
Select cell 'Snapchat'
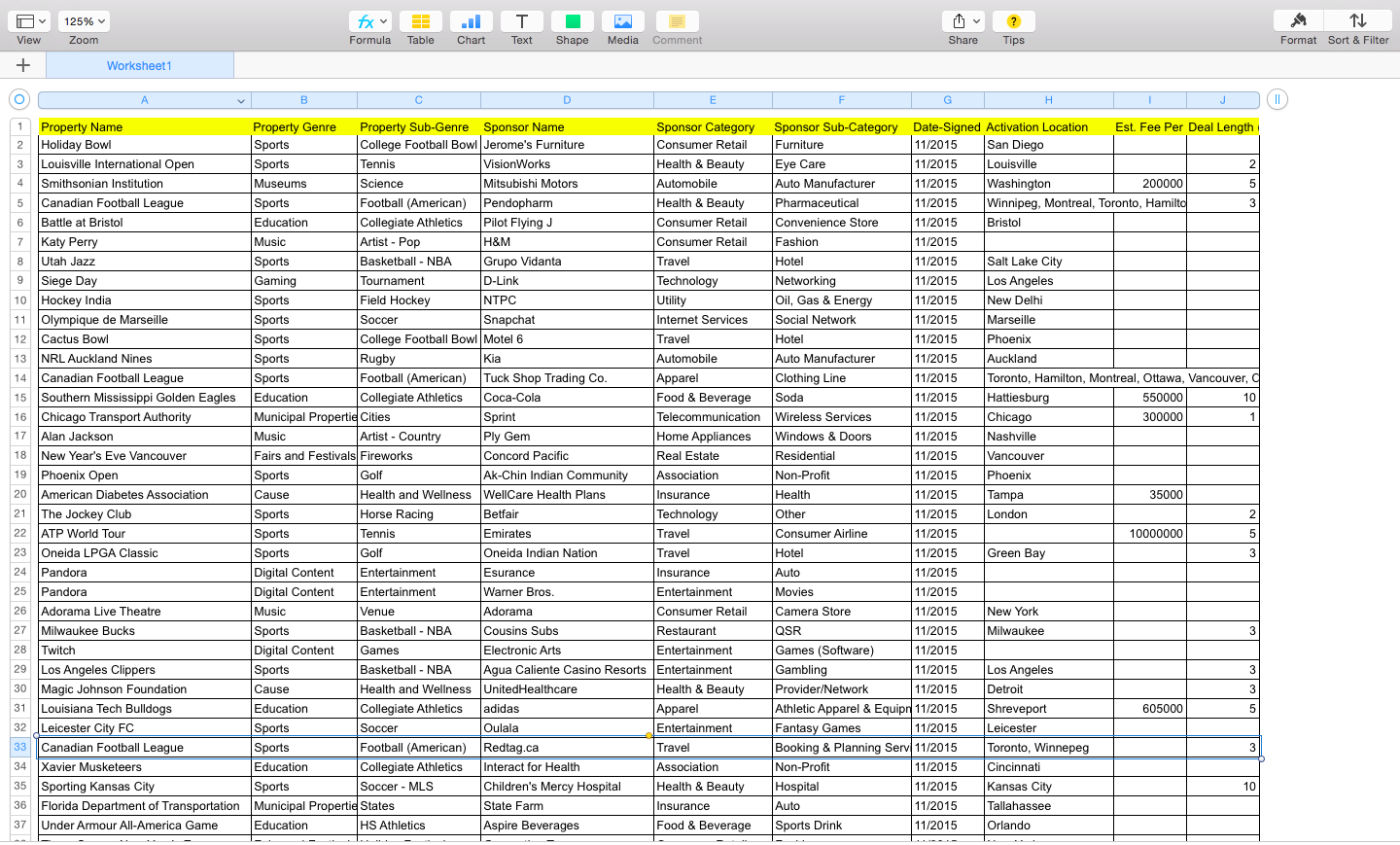(x=567, y=320)
